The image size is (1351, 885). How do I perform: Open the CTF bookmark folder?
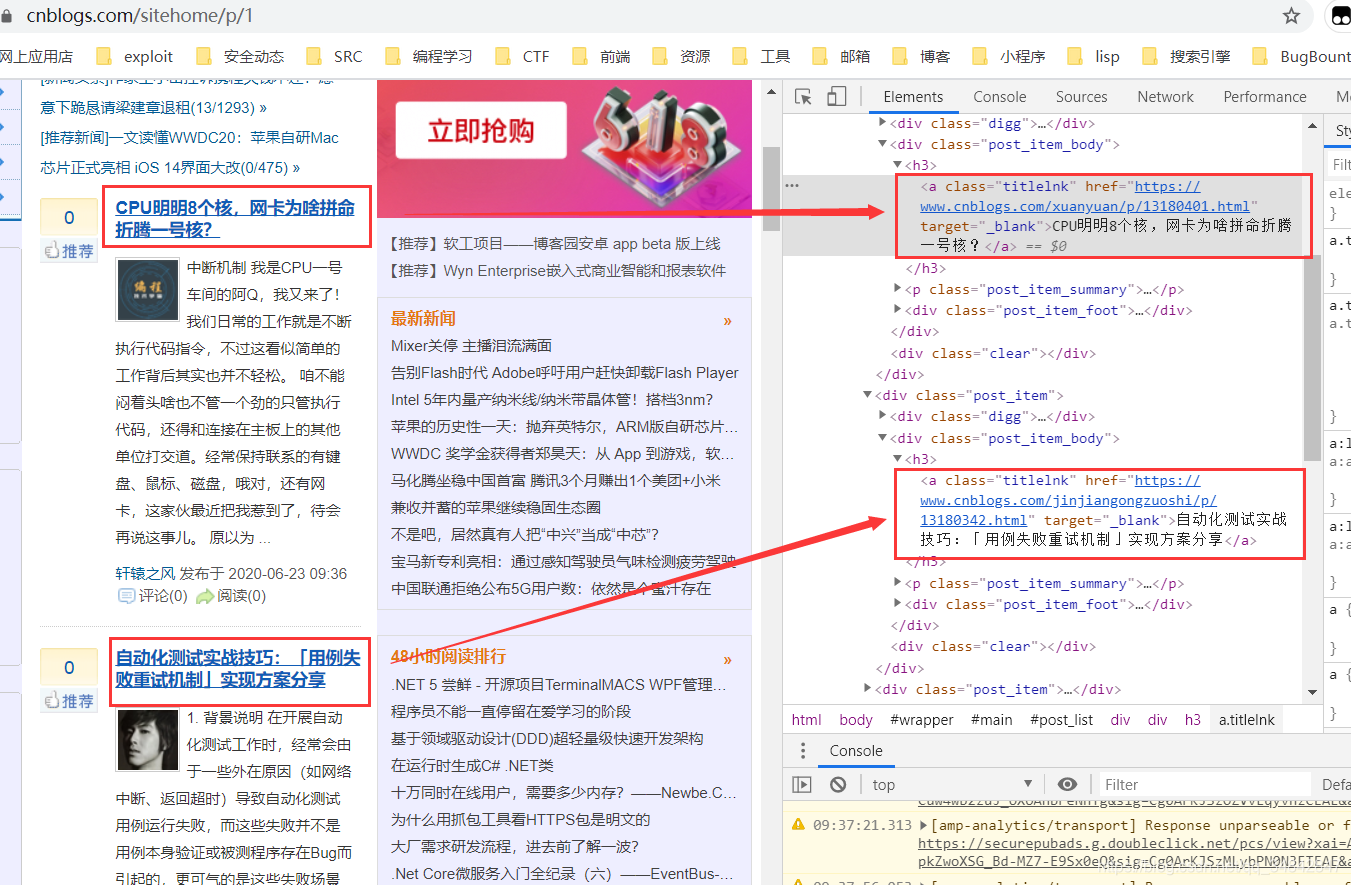coord(523,56)
